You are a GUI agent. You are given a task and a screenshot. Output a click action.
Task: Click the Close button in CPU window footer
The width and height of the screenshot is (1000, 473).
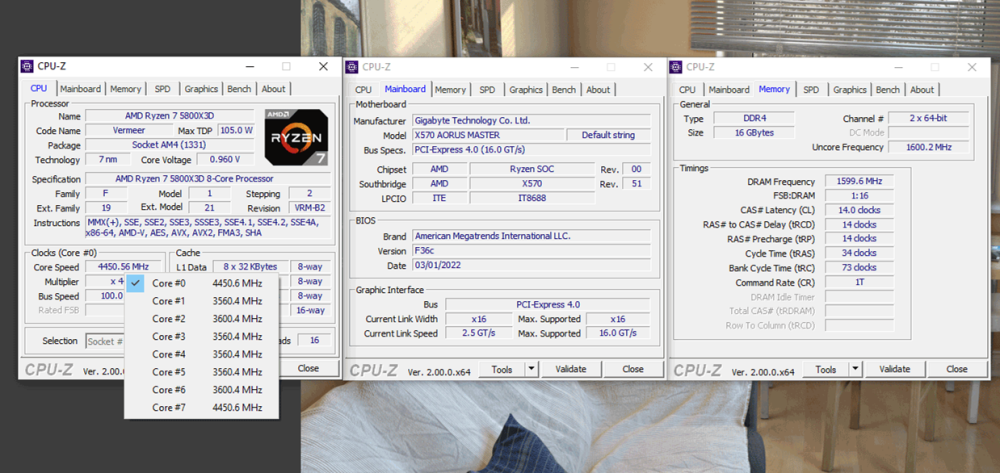(x=308, y=368)
